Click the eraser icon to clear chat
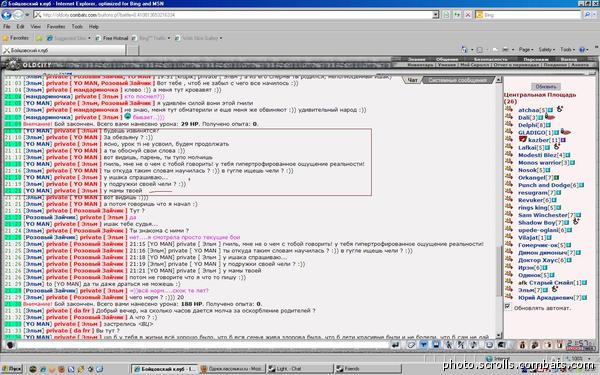 pos(411,345)
